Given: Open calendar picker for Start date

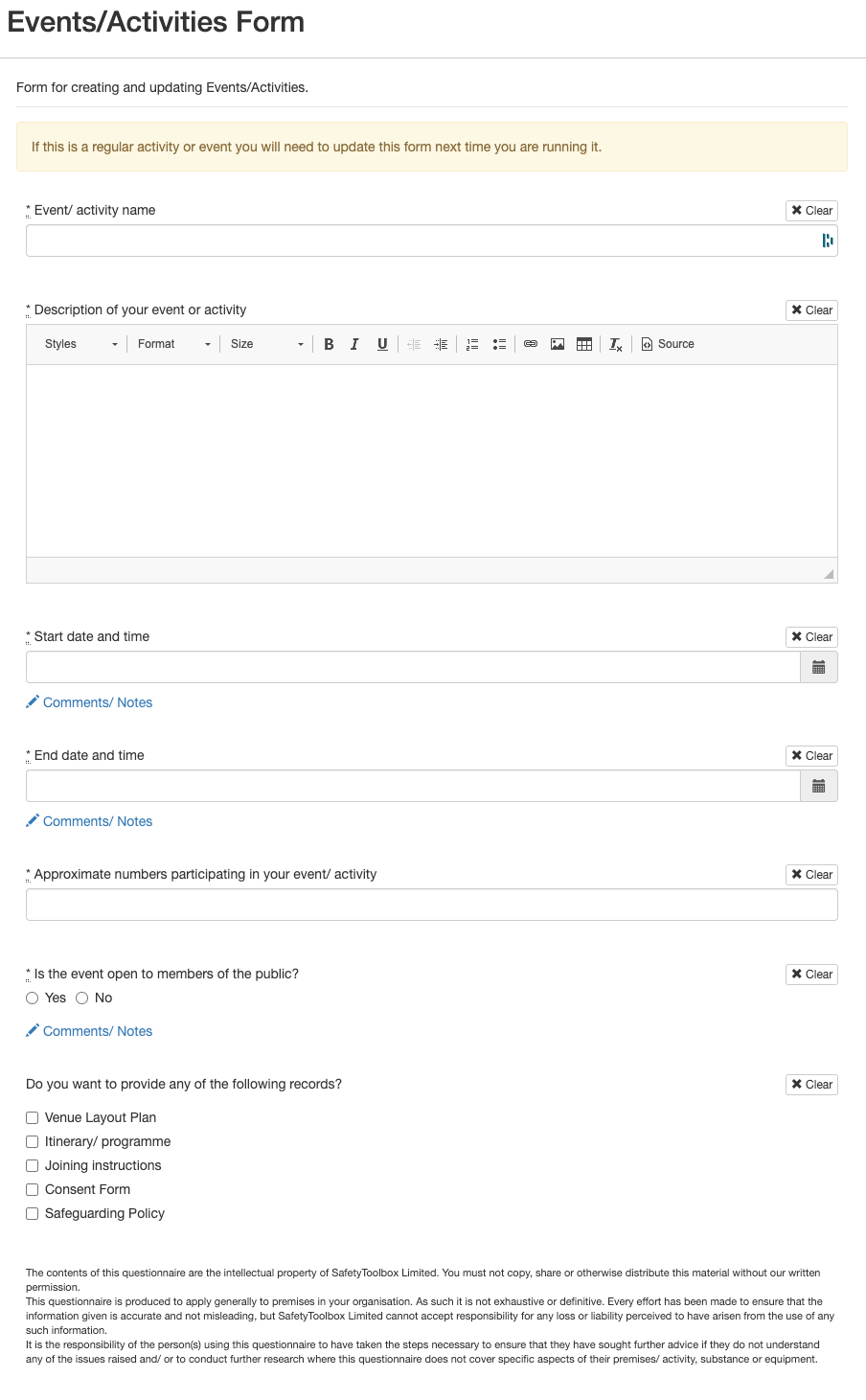Looking at the screenshot, I should tap(819, 667).
